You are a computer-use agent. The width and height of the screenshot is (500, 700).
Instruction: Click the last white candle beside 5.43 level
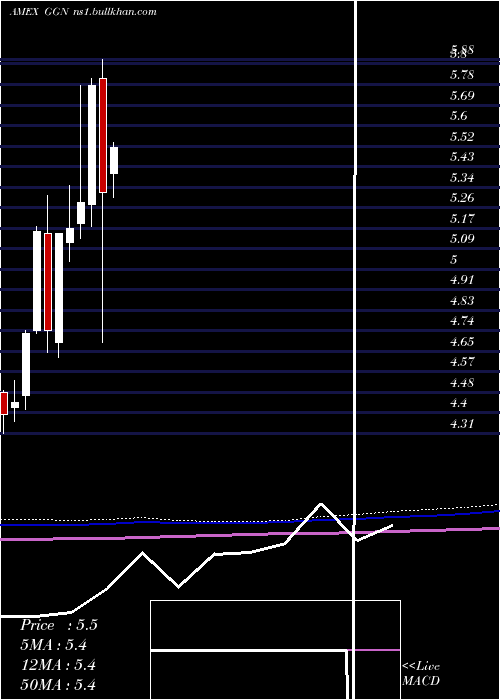click(114, 161)
